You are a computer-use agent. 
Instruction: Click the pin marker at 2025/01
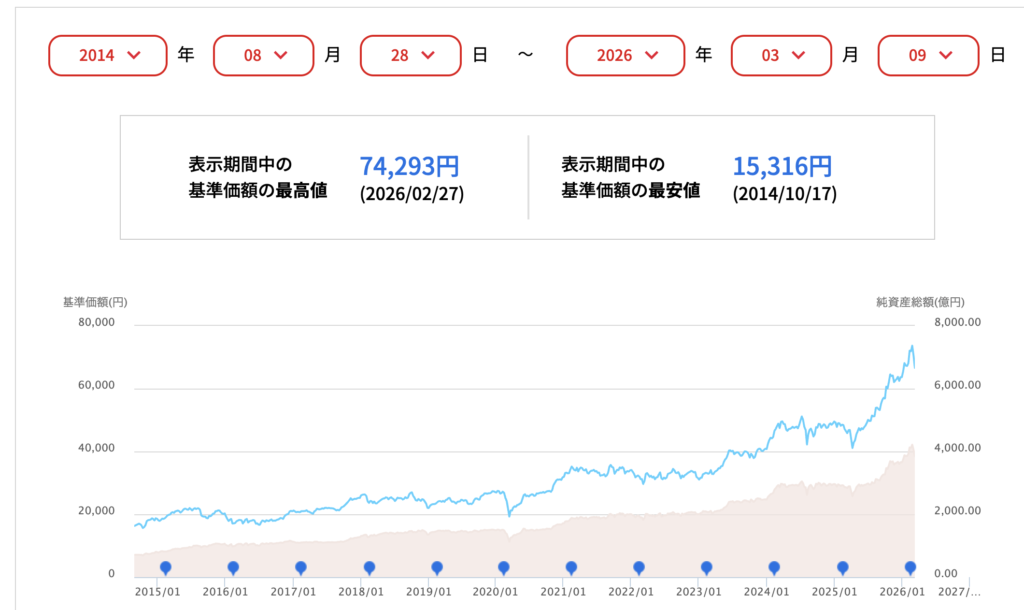842,568
